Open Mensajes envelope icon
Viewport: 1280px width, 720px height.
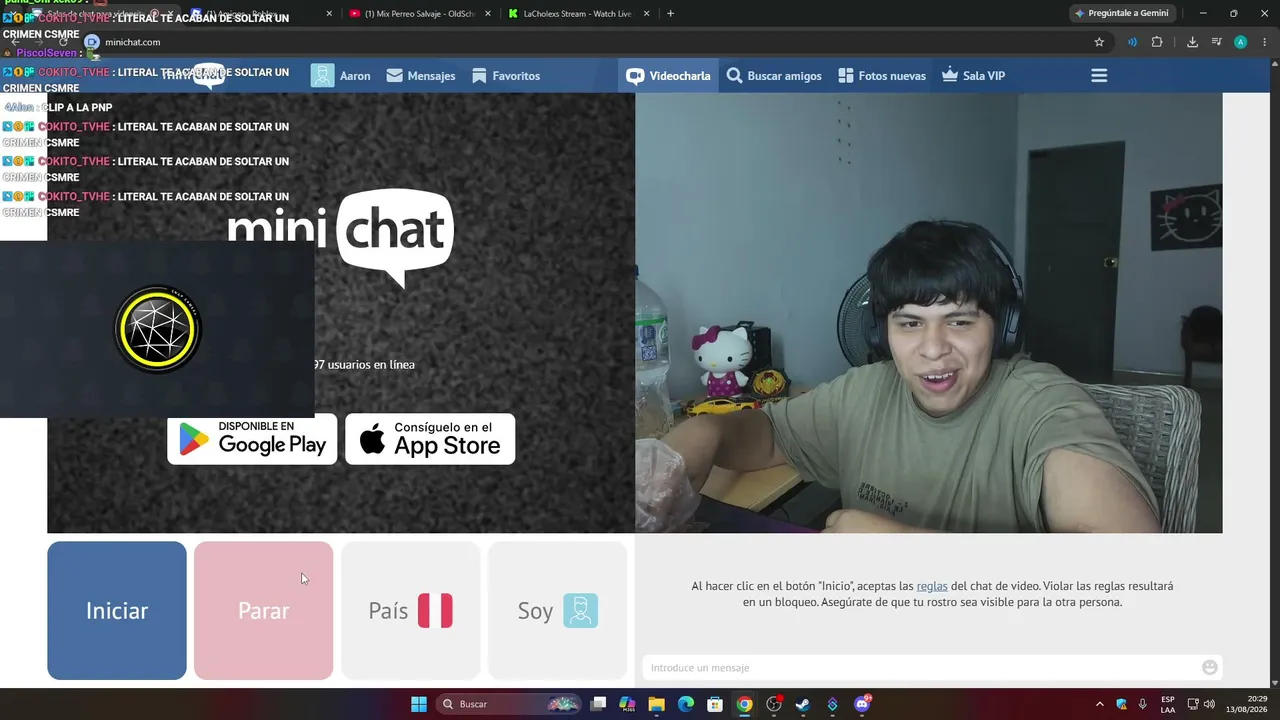tap(395, 76)
